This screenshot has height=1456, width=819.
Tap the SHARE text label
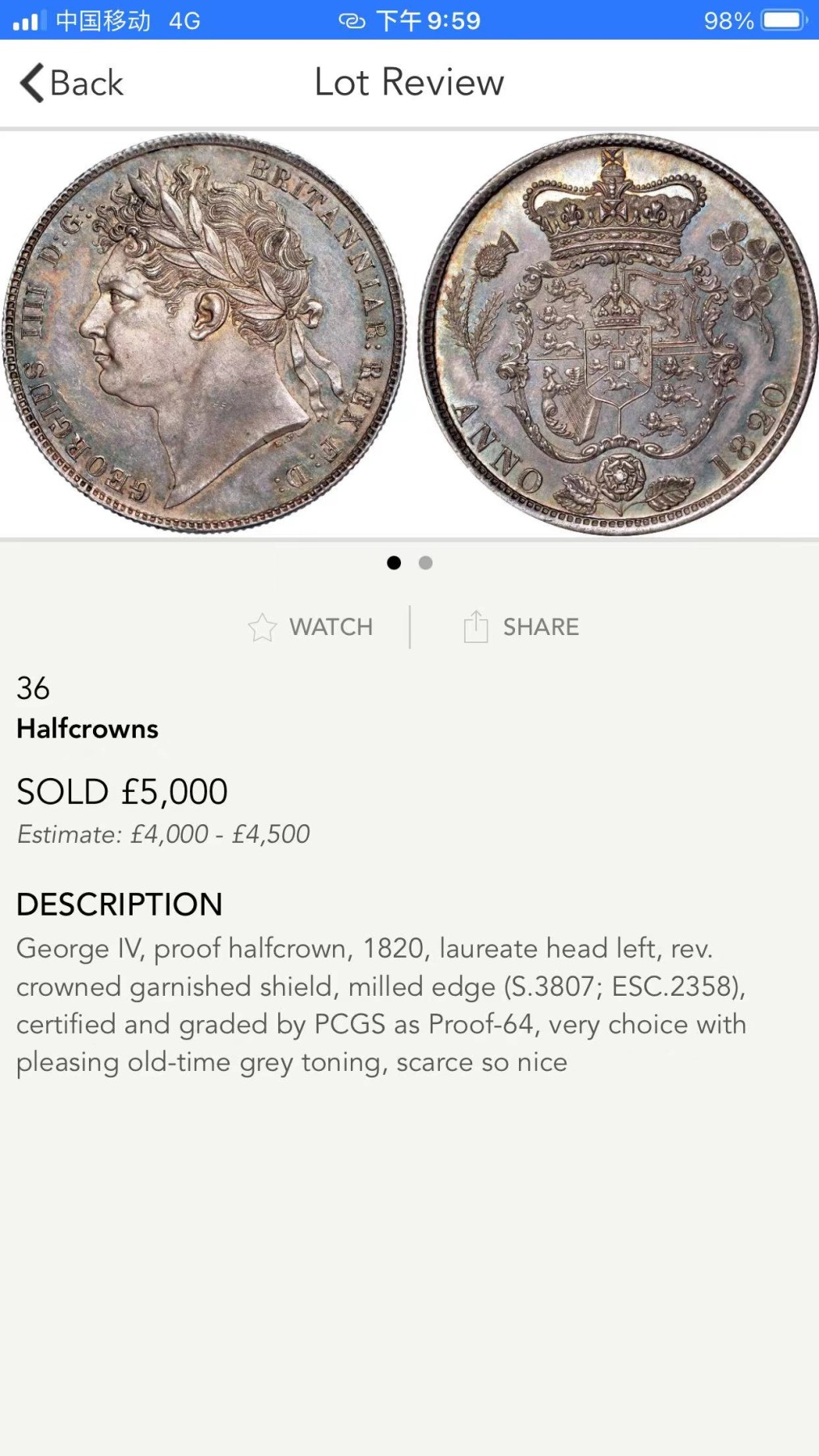[541, 628]
